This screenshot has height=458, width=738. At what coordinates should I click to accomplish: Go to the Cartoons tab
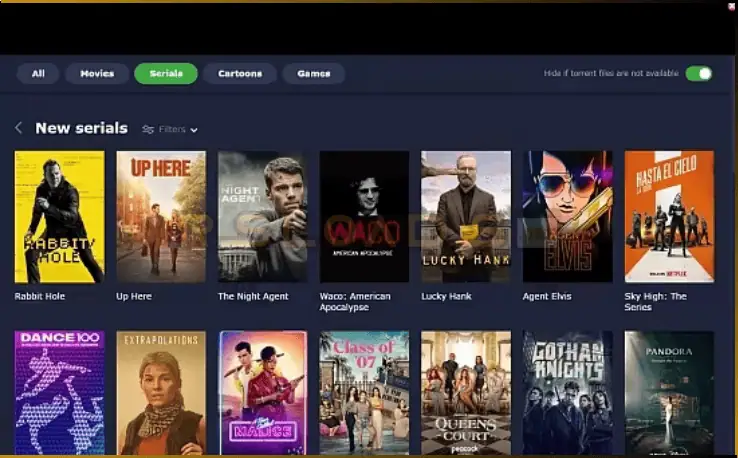(240, 73)
